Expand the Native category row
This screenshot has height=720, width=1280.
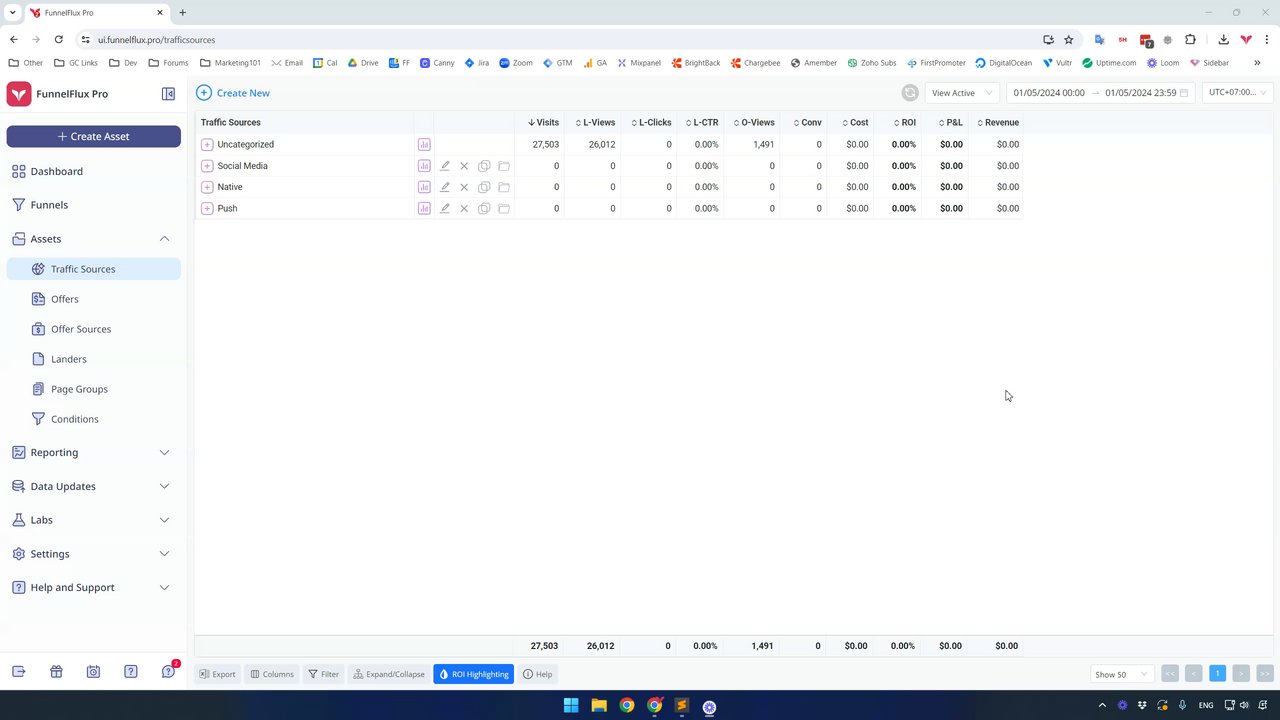(207, 187)
